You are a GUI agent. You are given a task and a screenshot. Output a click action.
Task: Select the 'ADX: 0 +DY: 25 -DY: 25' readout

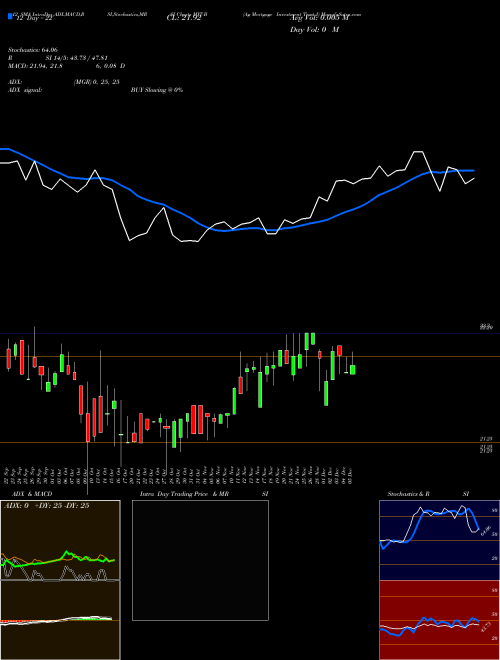tap(46, 506)
